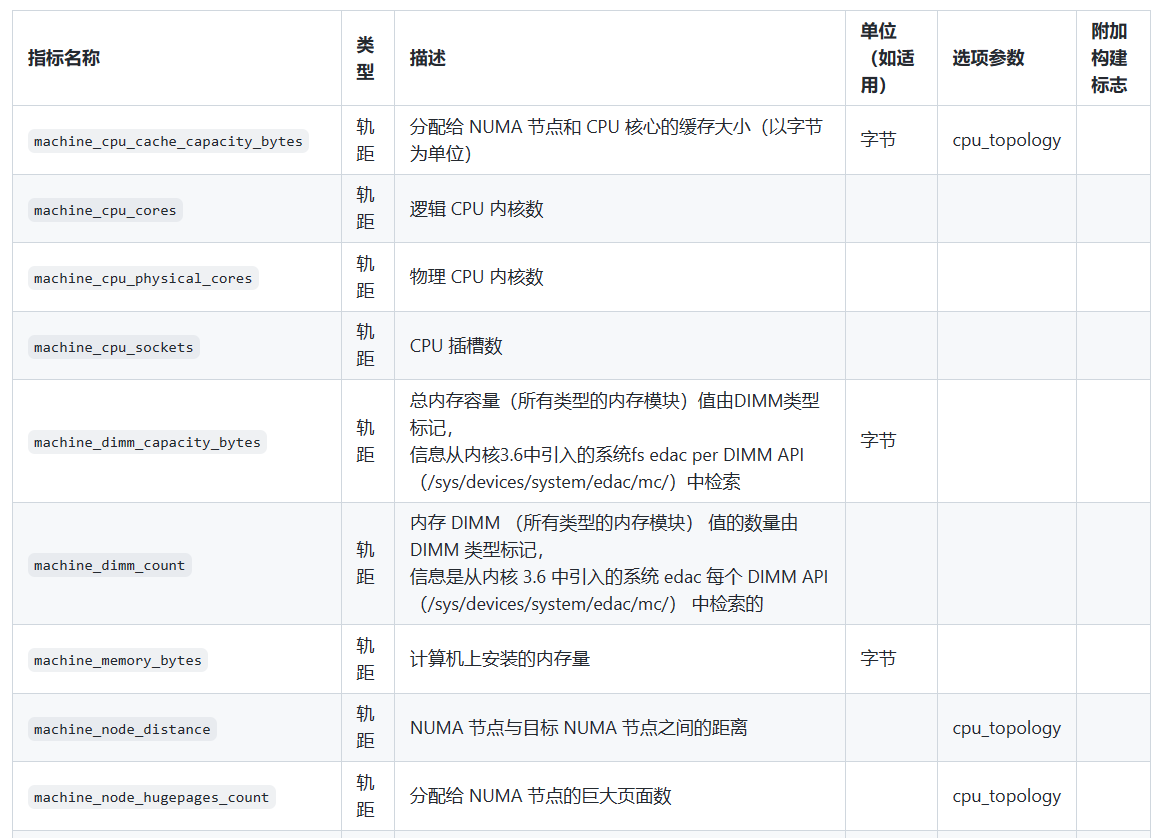Click the cache size description for machine_cpu_cache_capacity_bytes
Viewport: 1160px width, 838px height.
coord(616,141)
